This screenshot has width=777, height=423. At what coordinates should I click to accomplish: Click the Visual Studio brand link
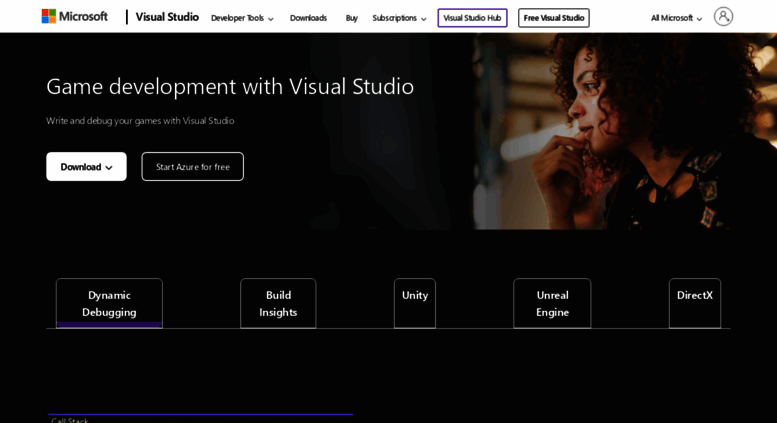(x=167, y=17)
